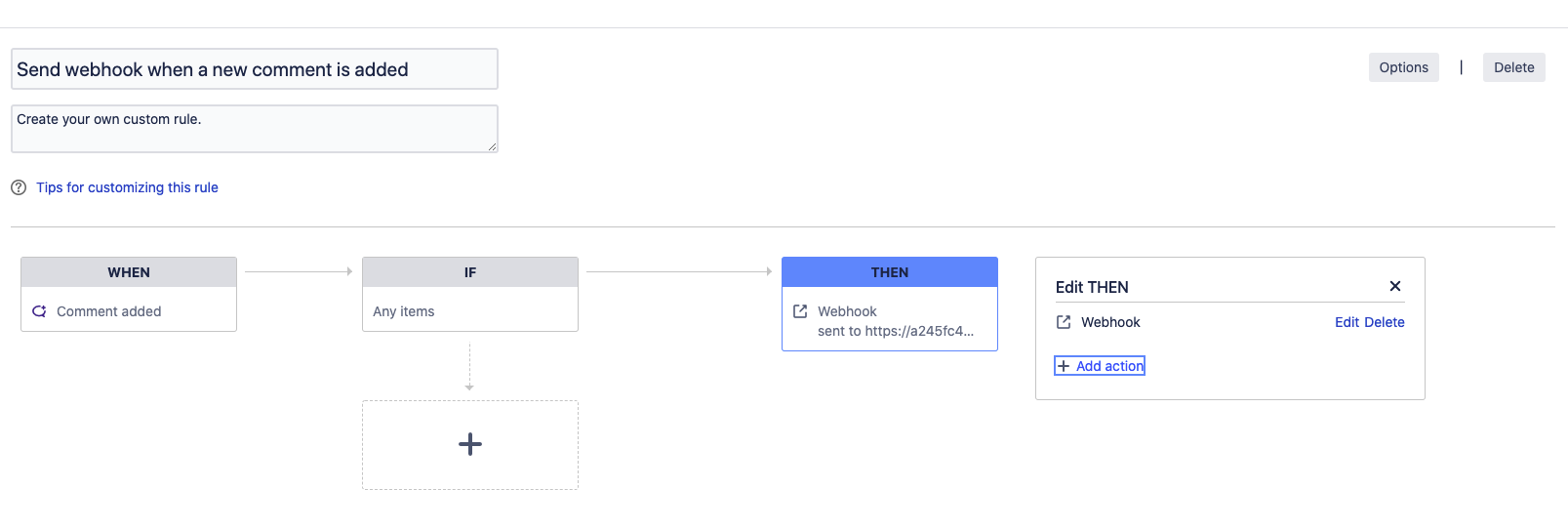This screenshot has height=530, width=1568.
Task: Click the Add action link
Action: [1109, 366]
